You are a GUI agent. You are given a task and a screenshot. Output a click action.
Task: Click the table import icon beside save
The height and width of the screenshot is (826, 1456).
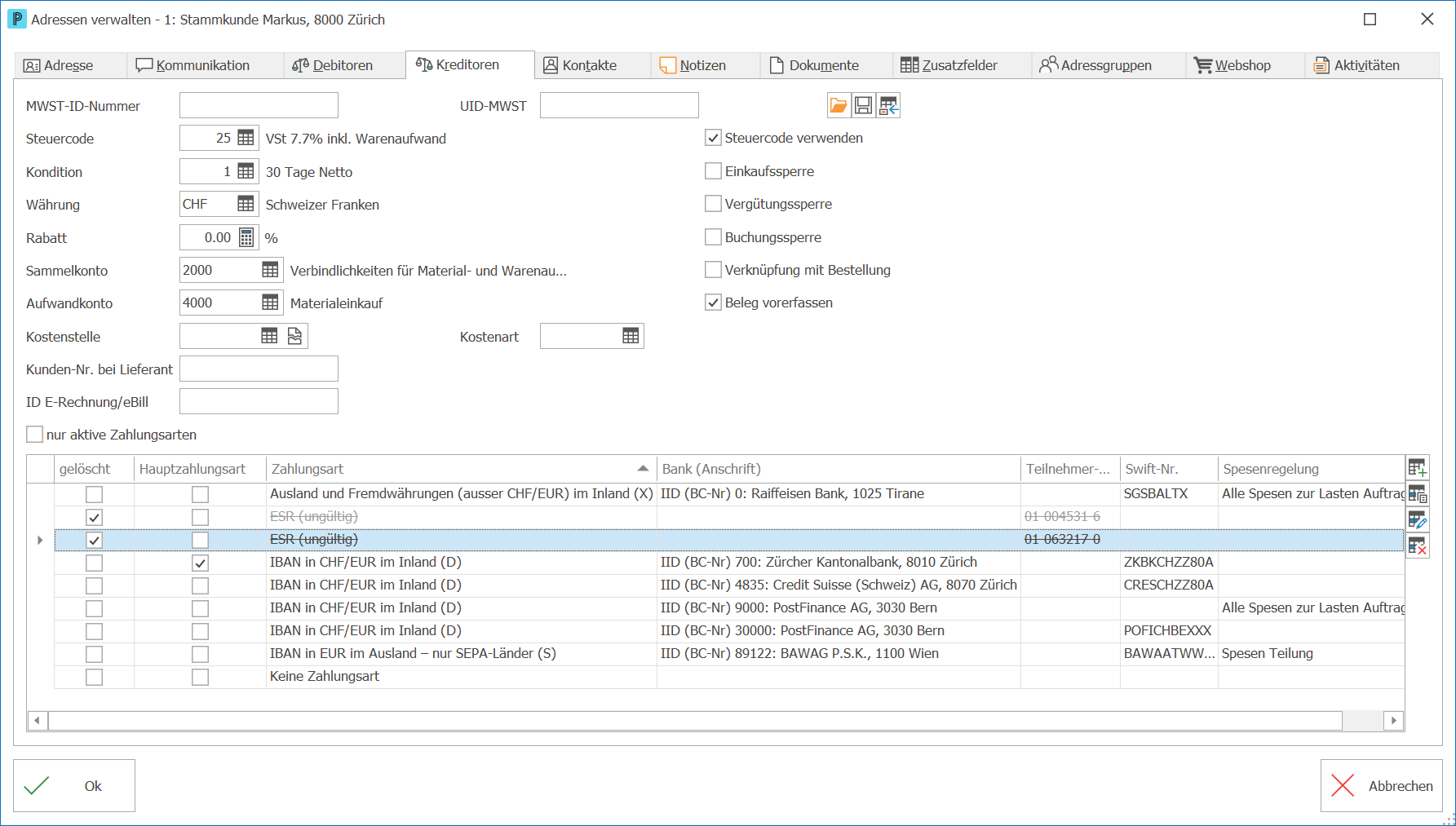[888, 105]
